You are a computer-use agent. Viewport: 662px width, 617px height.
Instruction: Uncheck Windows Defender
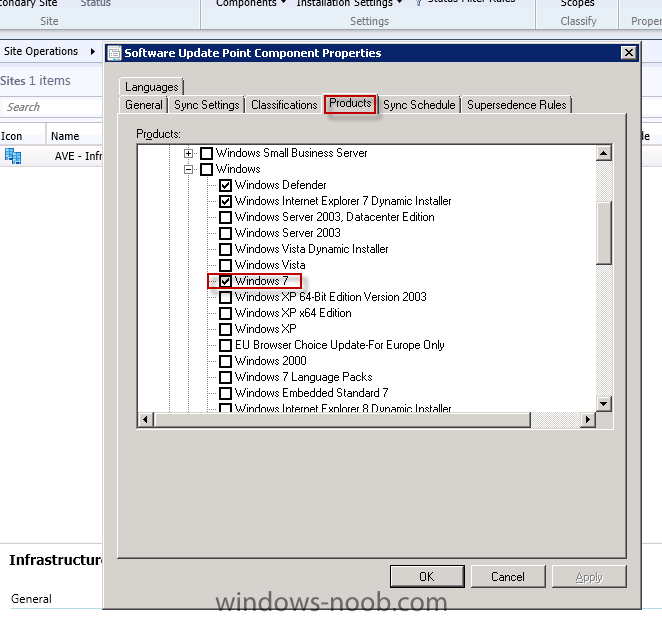pyautogui.click(x=225, y=185)
